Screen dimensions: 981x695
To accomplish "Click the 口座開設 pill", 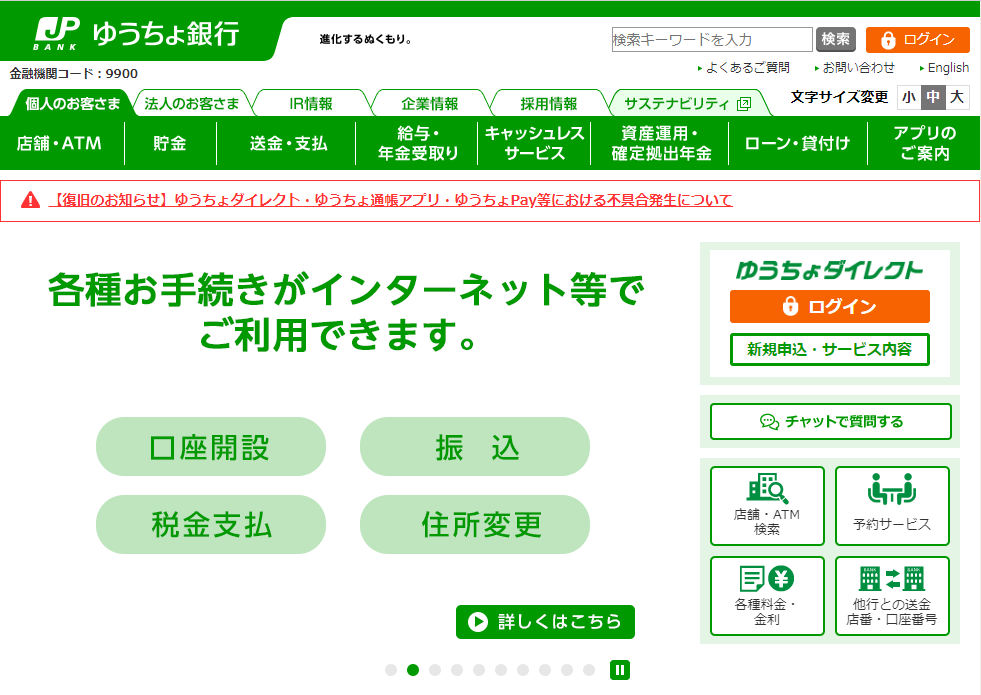I will [211, 447].
